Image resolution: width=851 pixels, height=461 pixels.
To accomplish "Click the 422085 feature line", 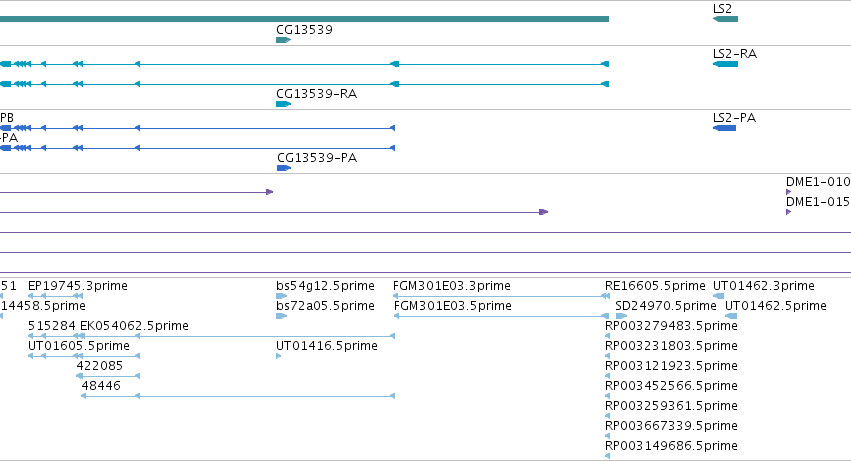I will pyautogui.click(x=109, y=376).
